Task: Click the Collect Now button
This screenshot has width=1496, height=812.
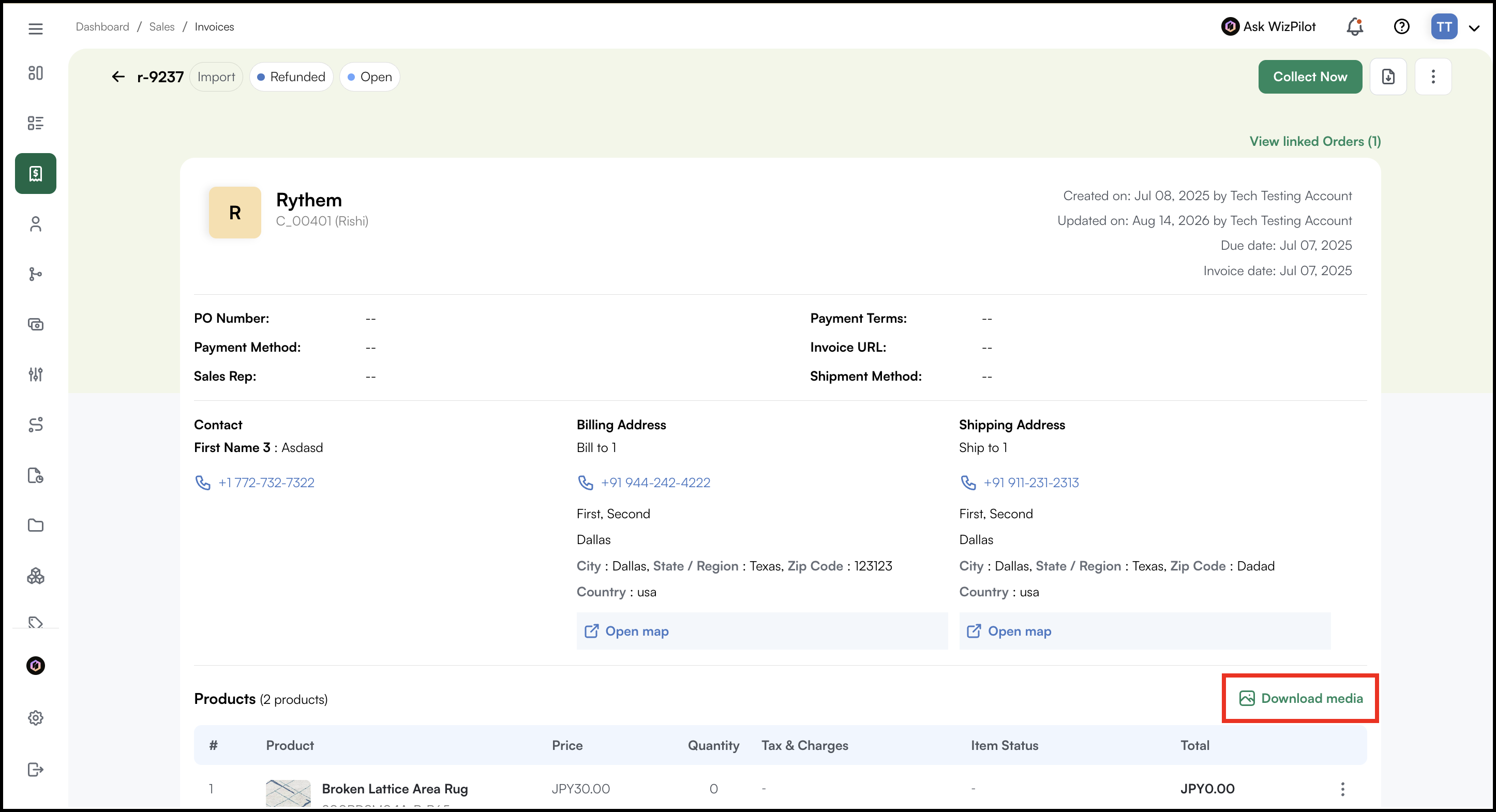Action: (x=1310, y=77)
